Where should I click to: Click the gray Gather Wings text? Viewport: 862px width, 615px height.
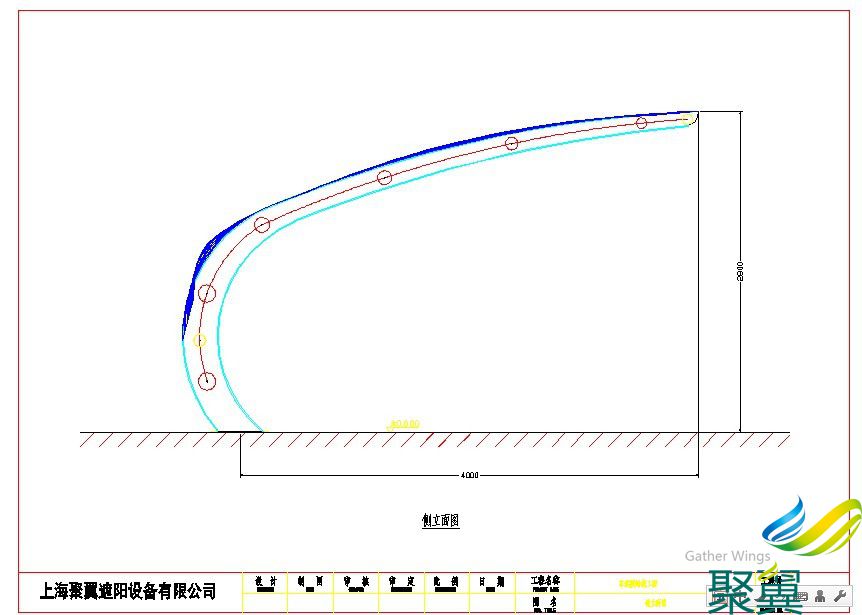(727, 556)
